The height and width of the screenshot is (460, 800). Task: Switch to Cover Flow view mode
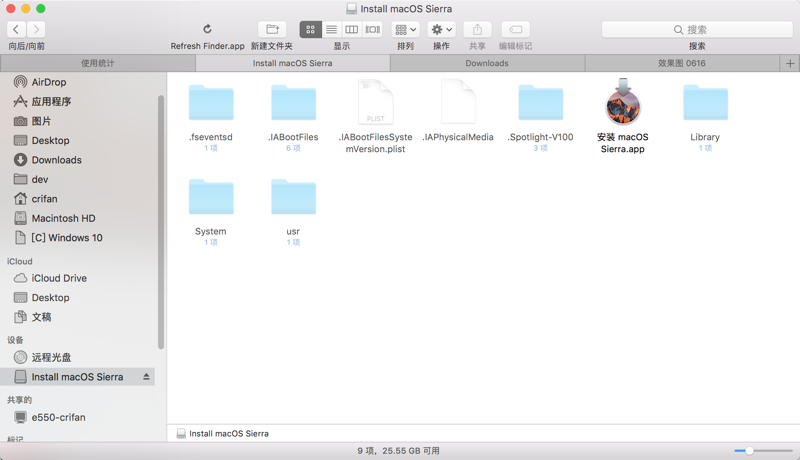coord(372,30)
